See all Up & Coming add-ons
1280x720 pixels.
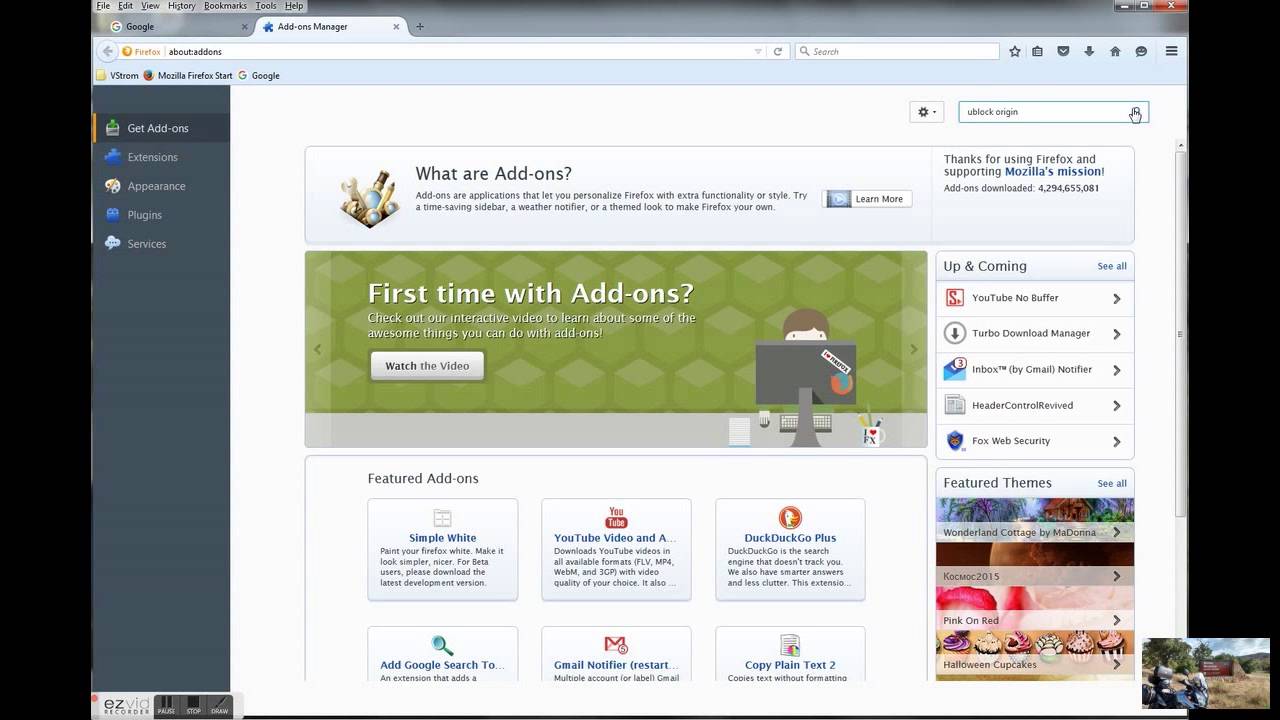pyautogui.click(x=1112, y=266)
